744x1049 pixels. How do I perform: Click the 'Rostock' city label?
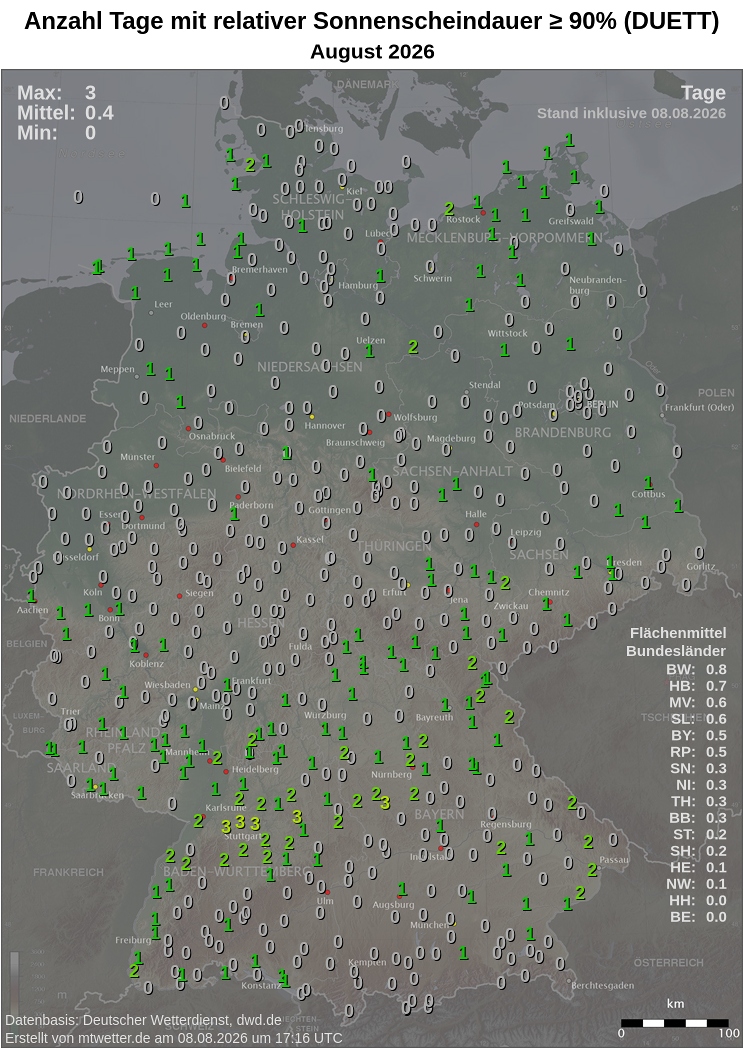coord(463,219)
